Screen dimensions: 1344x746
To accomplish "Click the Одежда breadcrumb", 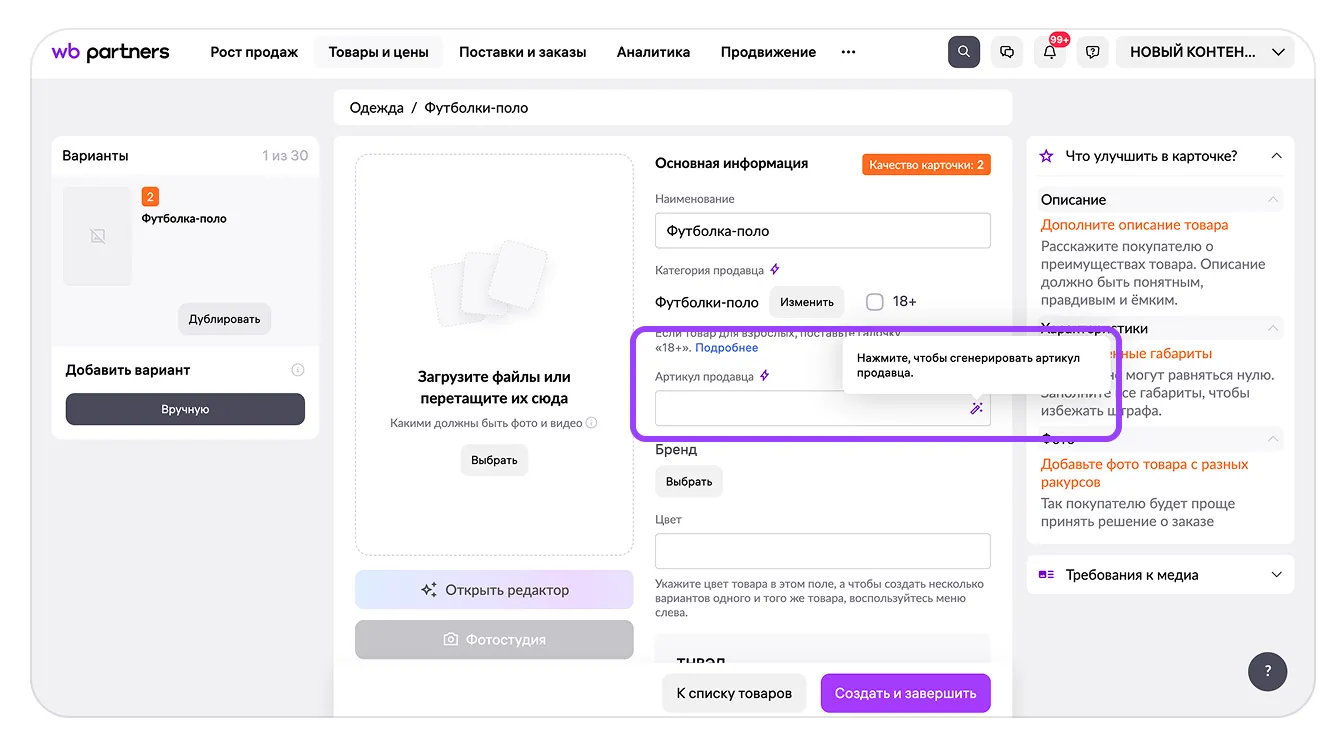I will coord(377,108).
